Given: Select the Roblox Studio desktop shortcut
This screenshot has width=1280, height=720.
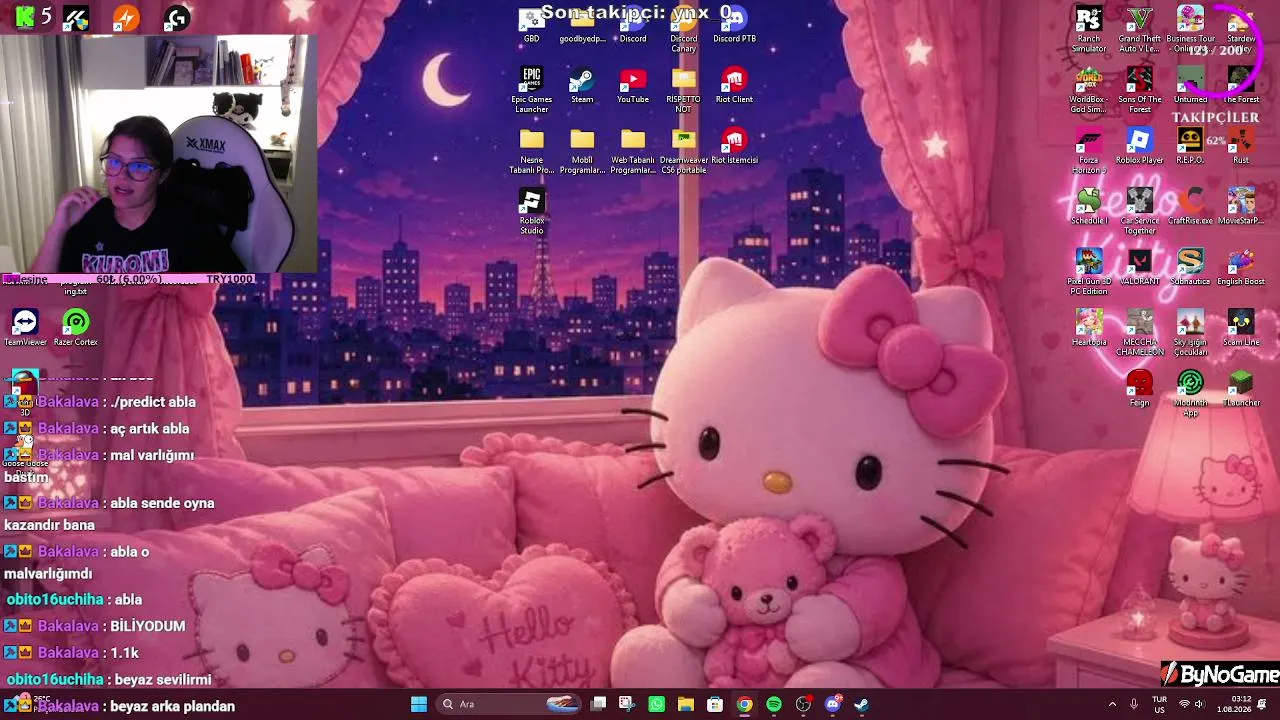Looking at the screenshot, I should 531,212.
